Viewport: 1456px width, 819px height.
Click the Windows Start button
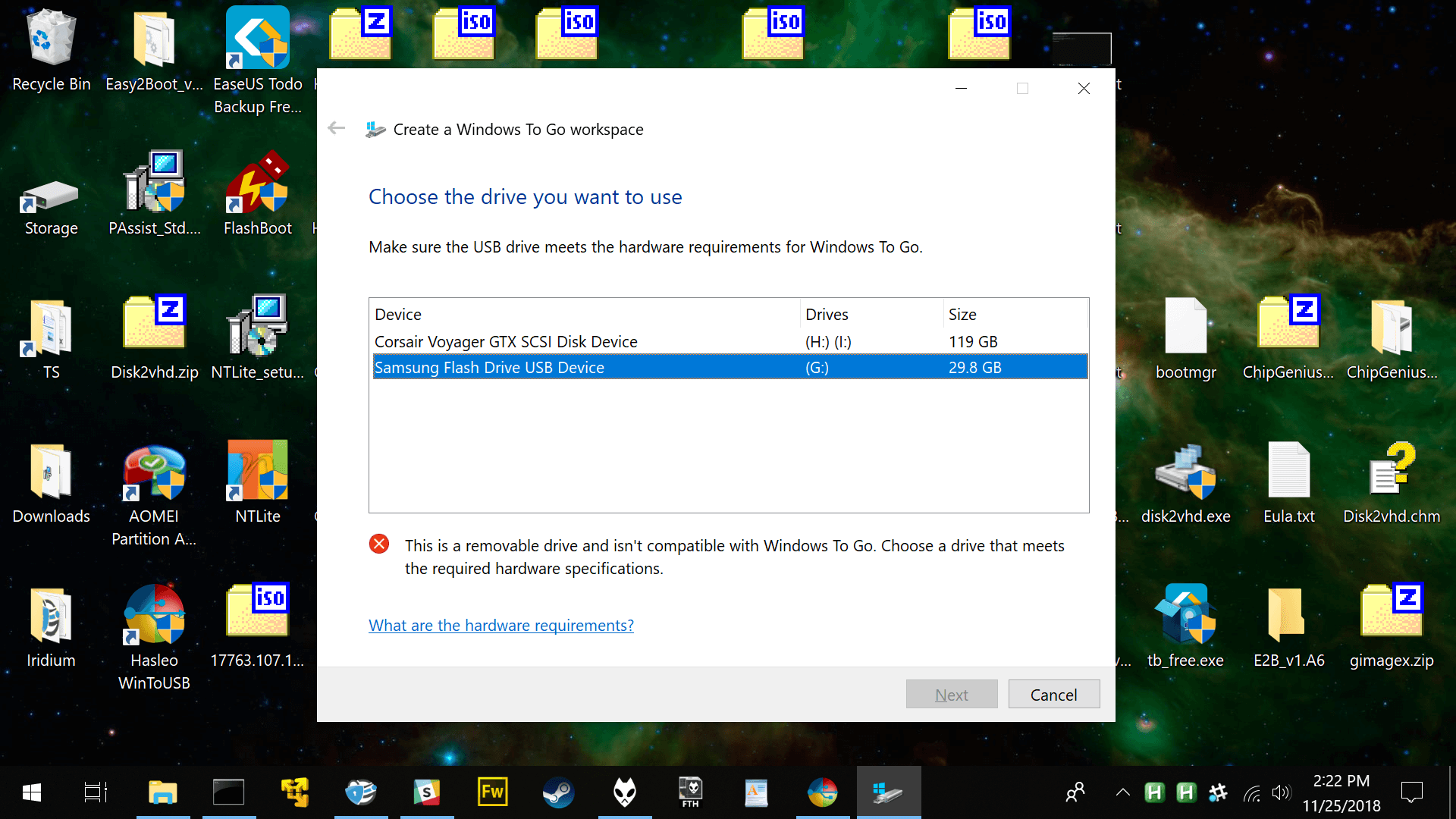coord(32,792)
